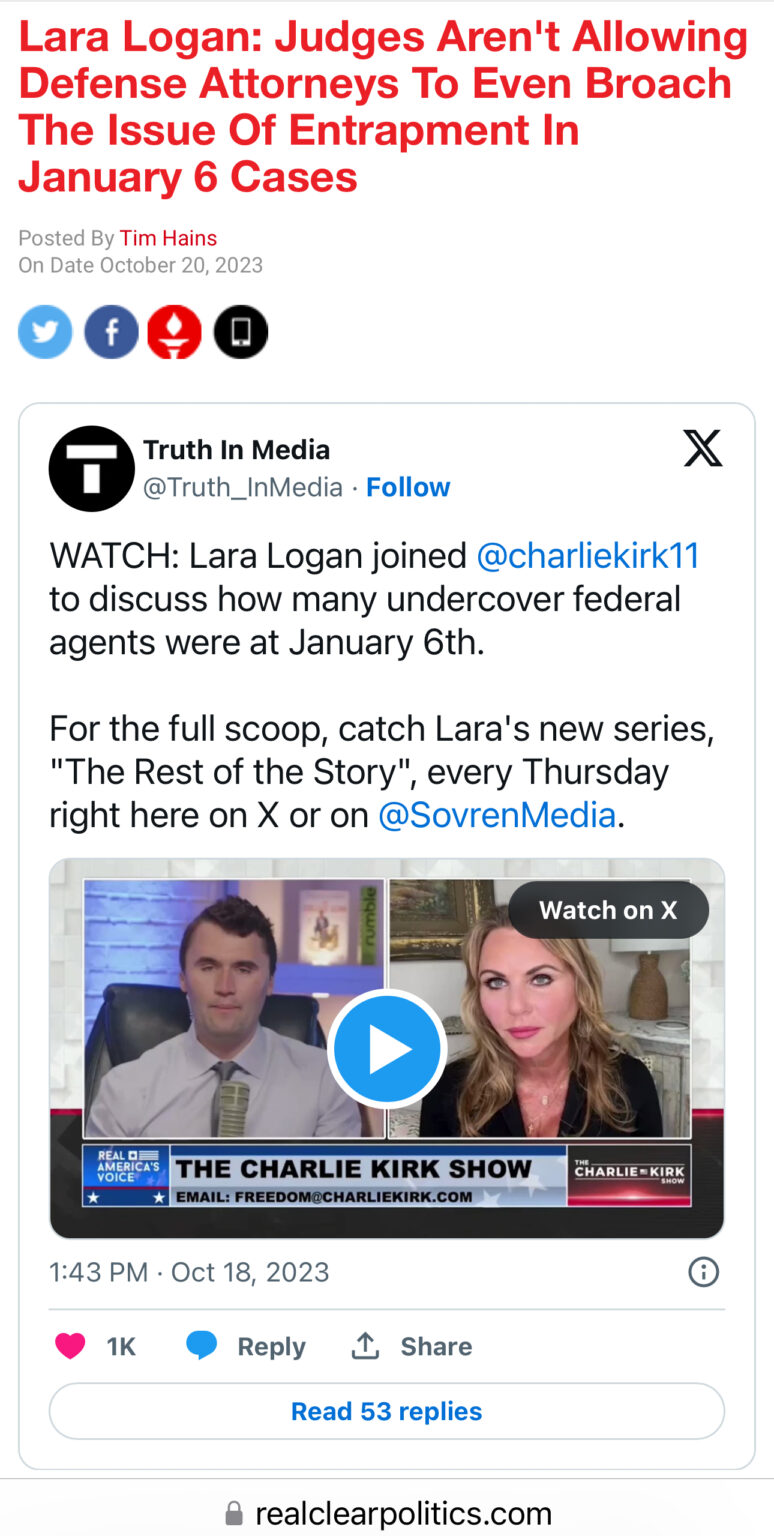Click the red torch share icon
Viewport: 774px width, 1536px height.
(175, 332)
